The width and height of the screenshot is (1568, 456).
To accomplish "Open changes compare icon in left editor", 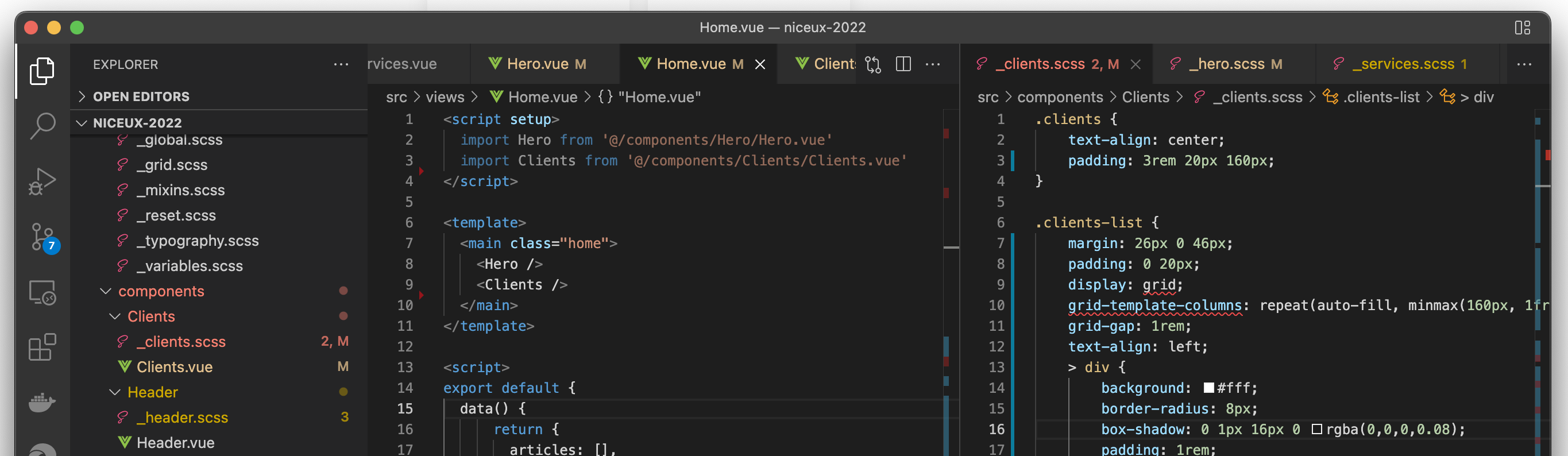I will [x=873, y=64].
